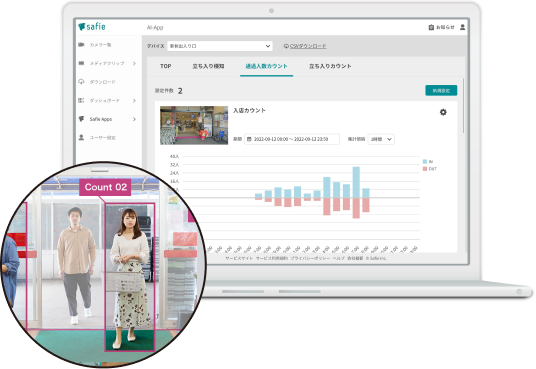This screenshot has height=369, width=536.
Task: Select the media clip sidebar icon
Action: click(x=81, y=63)
